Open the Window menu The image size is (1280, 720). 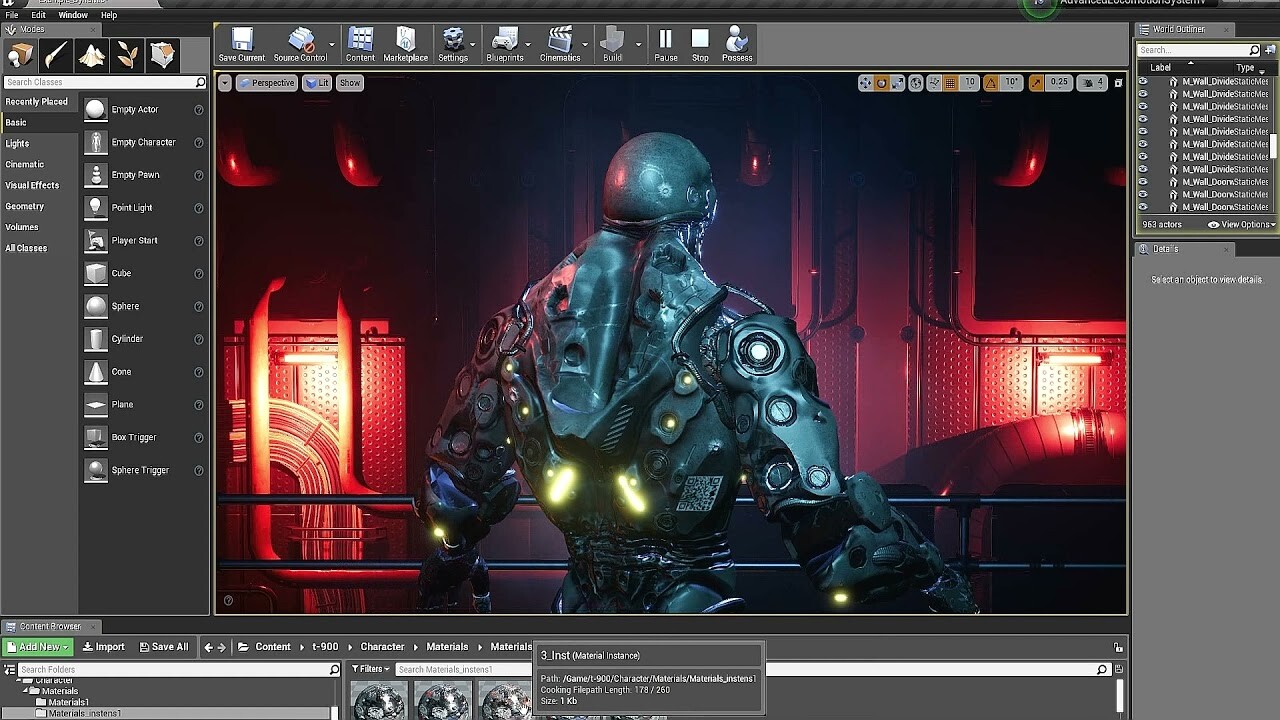click(72, 15)
